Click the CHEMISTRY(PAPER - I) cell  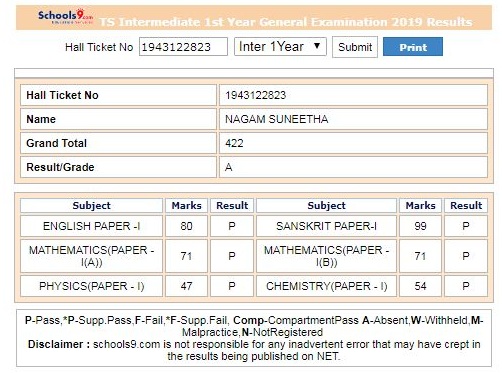(326, 286)
